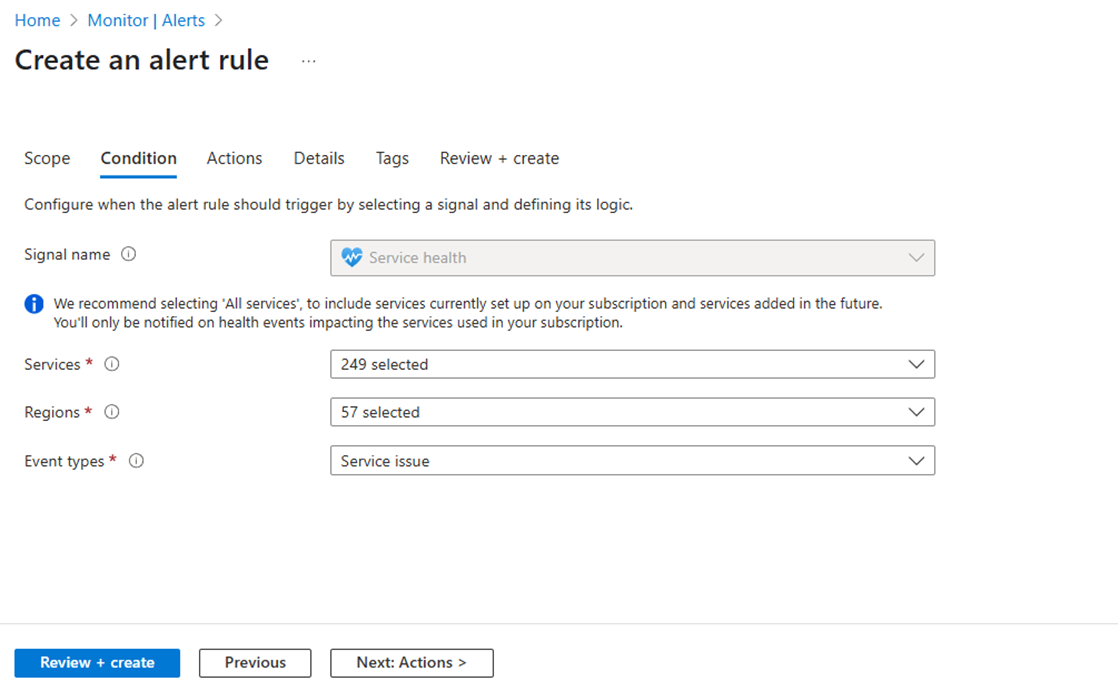
Task: Expand the disabled Service health signal dropdown
Action: (915, 257)
